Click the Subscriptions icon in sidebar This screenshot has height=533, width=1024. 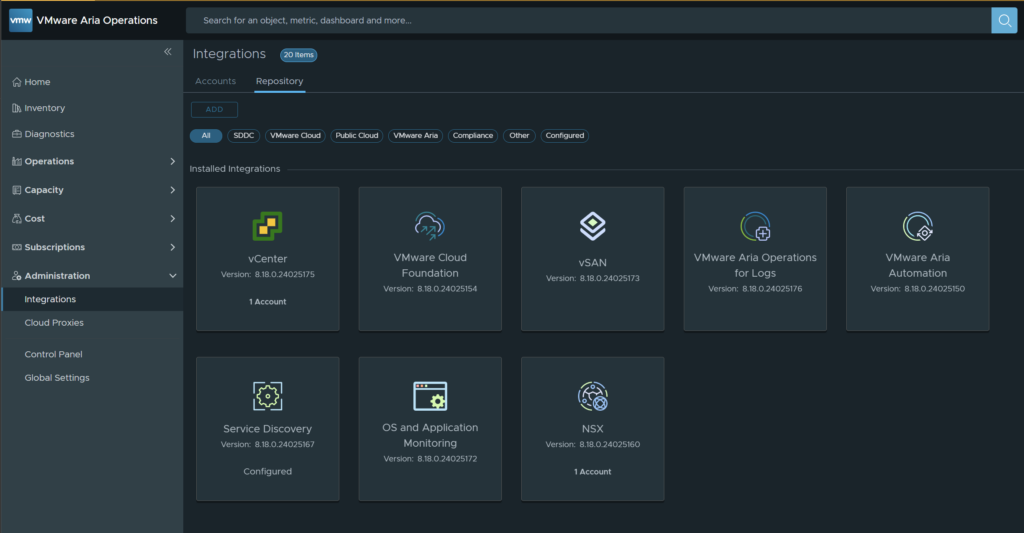tap(17, 248)
